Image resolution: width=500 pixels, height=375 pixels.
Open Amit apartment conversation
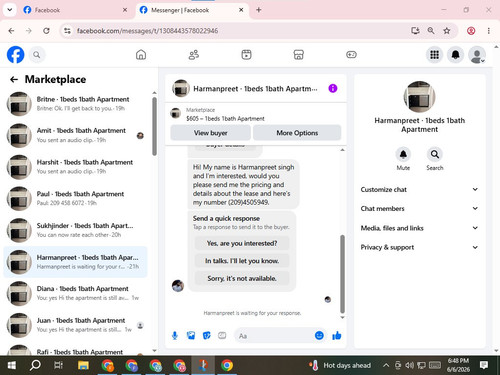pyautogui.click(x=75, y=135)
